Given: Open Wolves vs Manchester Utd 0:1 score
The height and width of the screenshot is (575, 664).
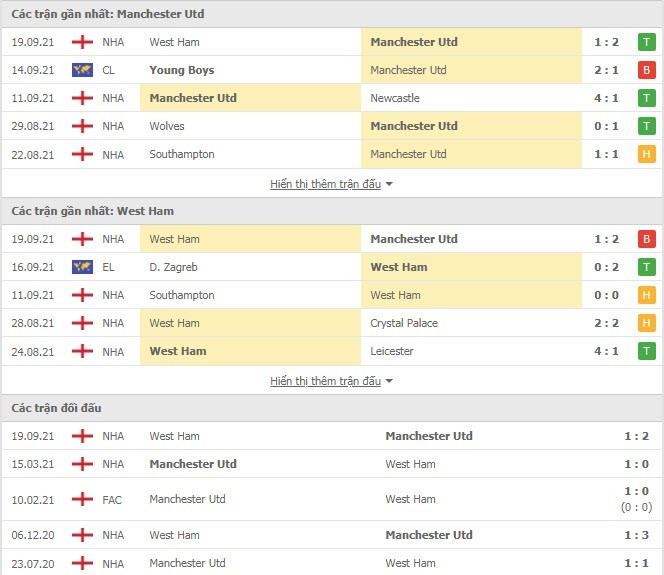Looking at the screenshot, I should [606, 126].
